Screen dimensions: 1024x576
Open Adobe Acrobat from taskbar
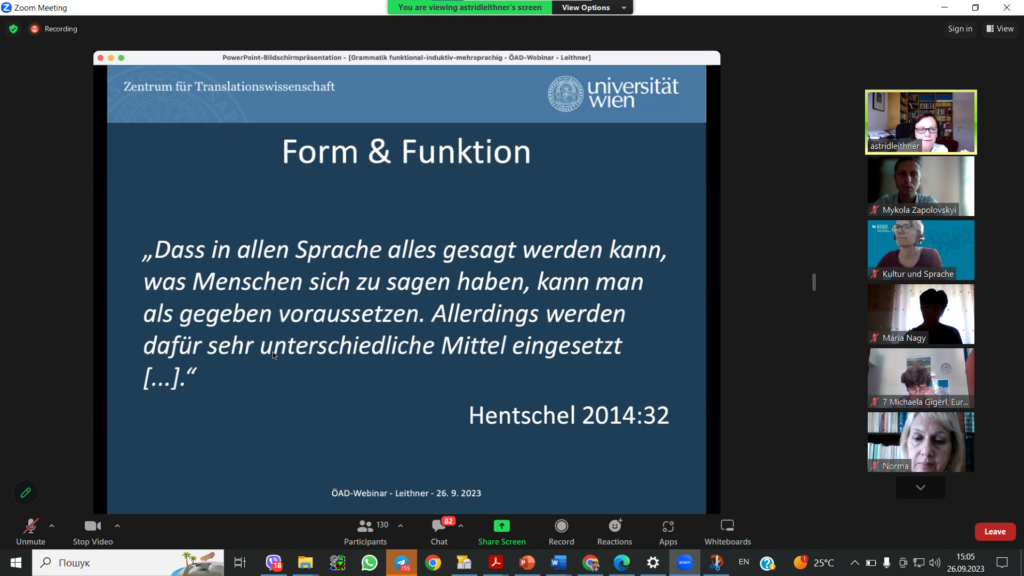tap(496, 562)
